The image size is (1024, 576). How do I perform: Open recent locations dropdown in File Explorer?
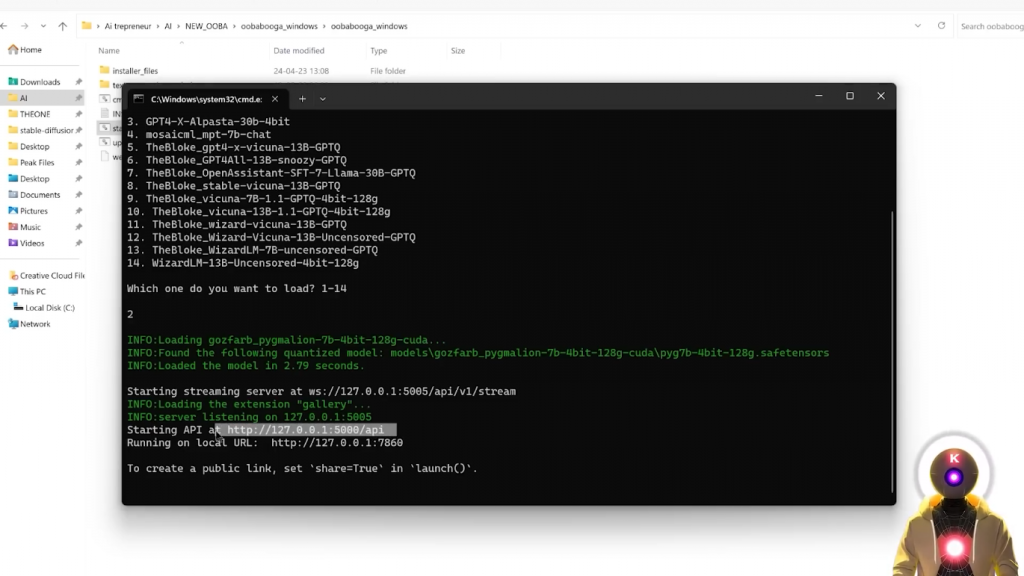(x=43, y=26)
